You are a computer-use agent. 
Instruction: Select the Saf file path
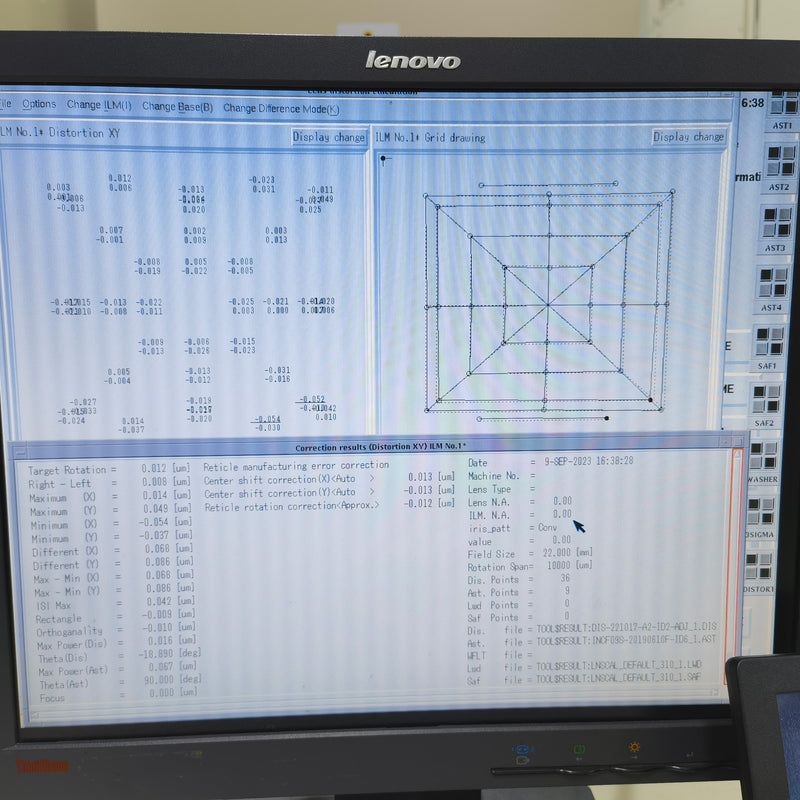(618, 678)
